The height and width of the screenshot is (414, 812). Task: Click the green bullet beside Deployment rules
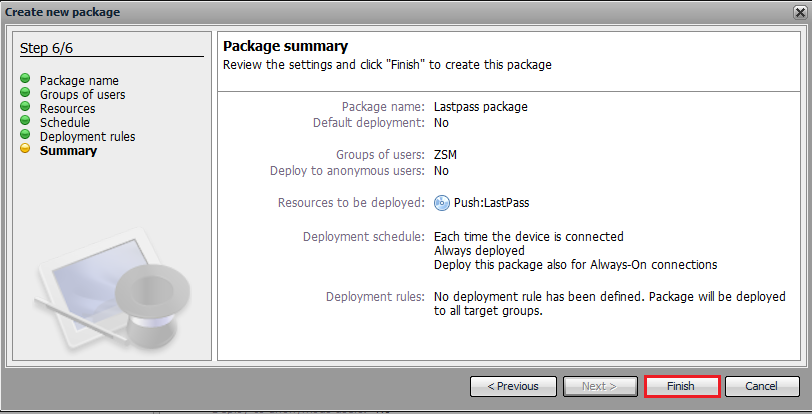25,135
